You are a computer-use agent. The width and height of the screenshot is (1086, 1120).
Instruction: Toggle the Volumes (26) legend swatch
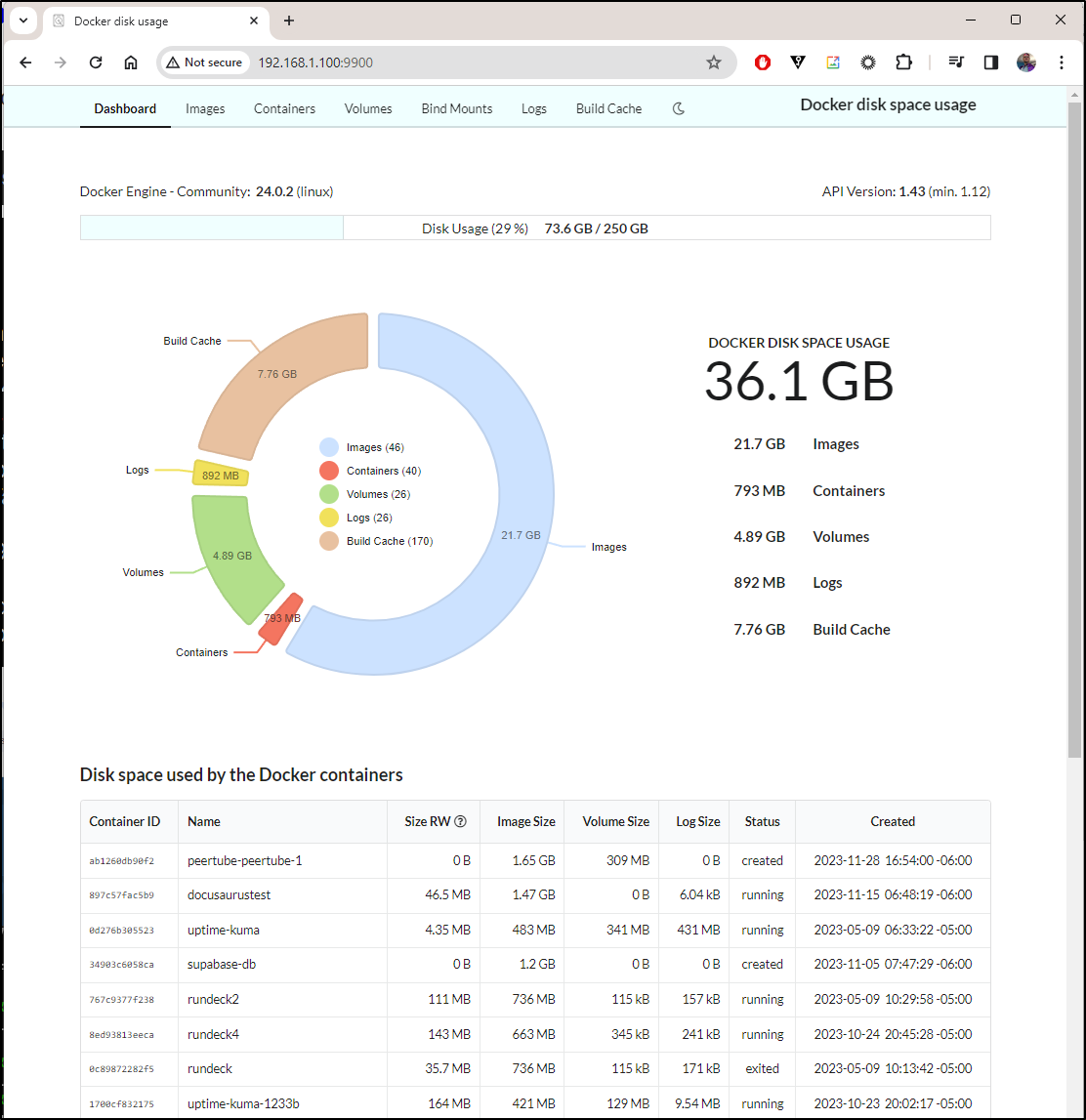click(x=329, y=494)
